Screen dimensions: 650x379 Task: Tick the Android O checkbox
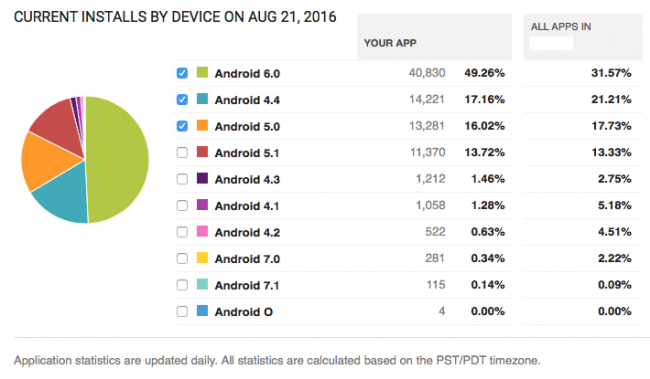(x=182, y=311)
